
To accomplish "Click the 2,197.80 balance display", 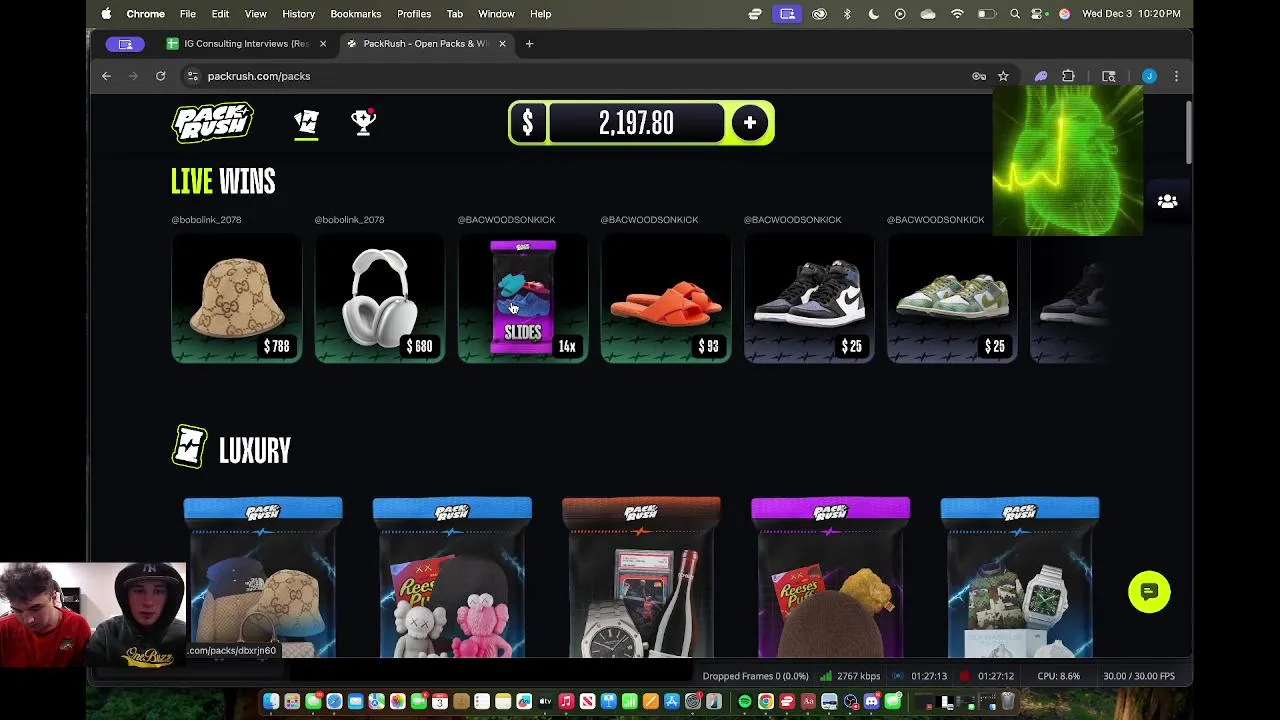I will [x=636, y=123].
